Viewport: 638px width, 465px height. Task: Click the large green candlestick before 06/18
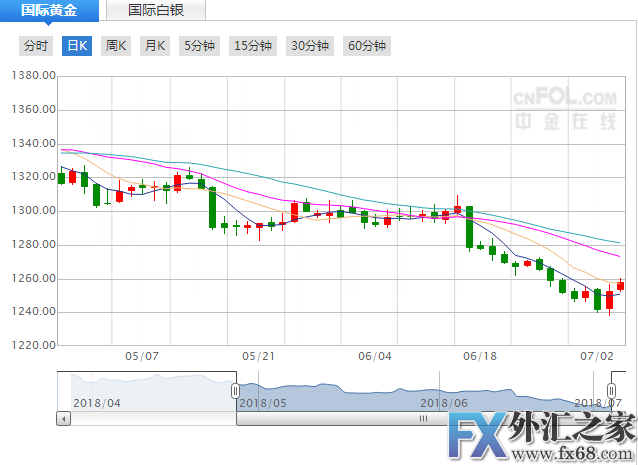pyautogui.click(x=468, y=227)
